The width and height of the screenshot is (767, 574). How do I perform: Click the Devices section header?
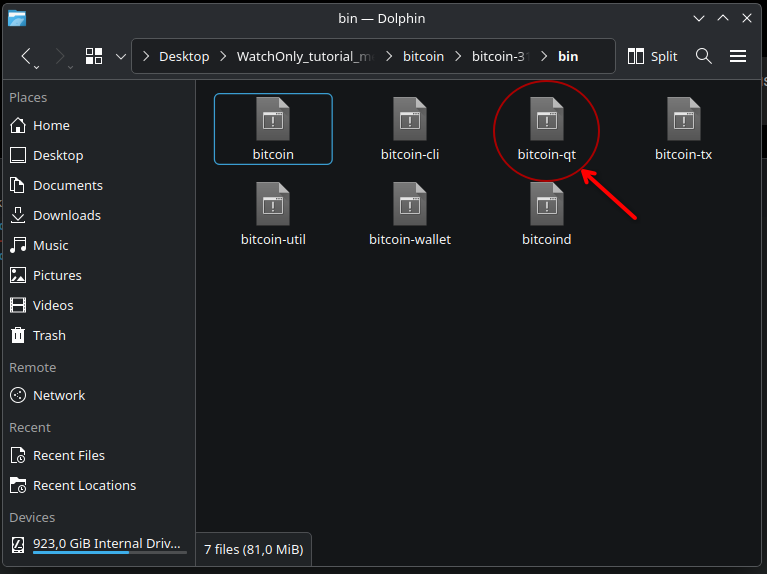pyautogui.click(x=32, y=517)
